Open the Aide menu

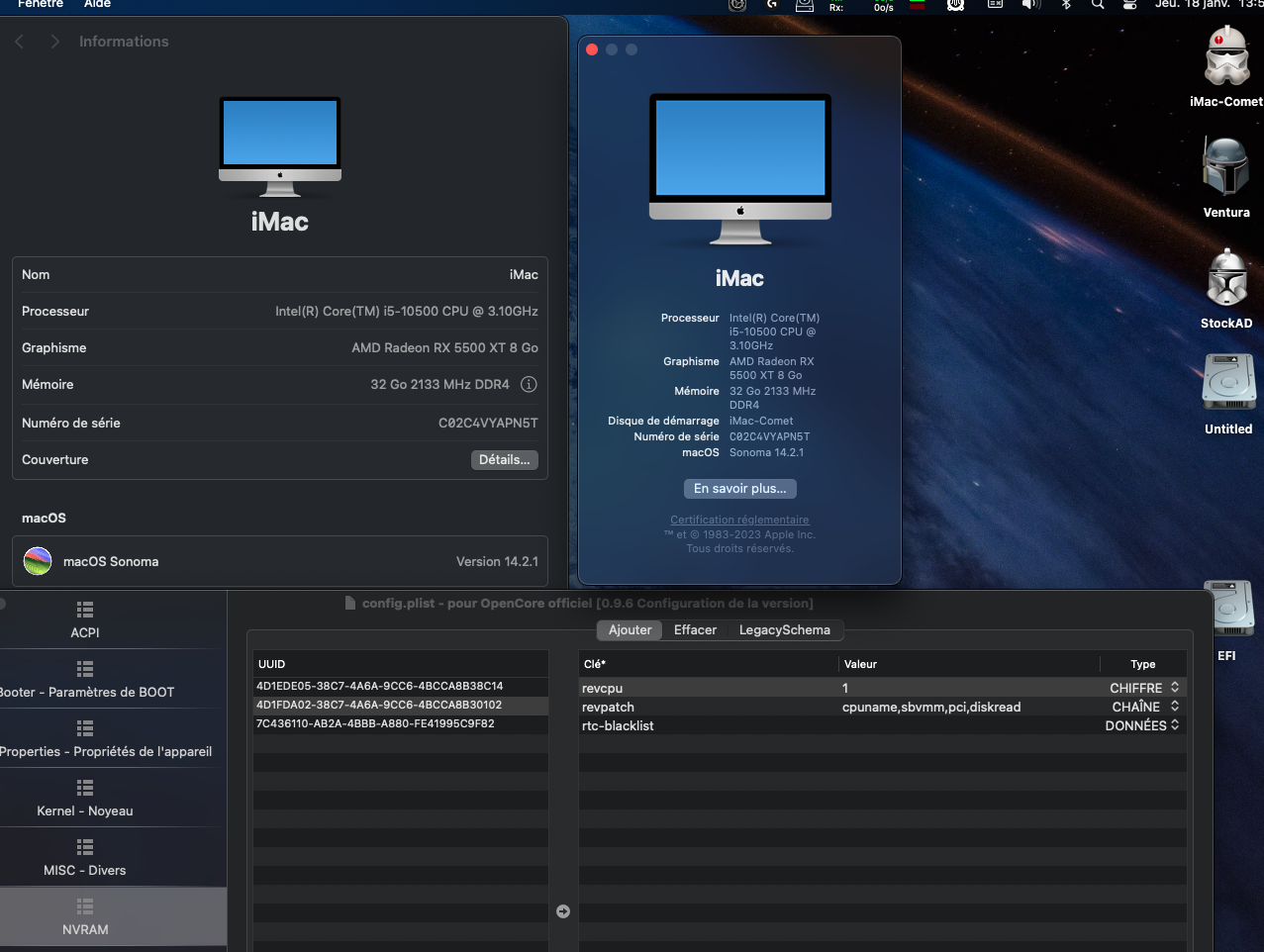pos(97,5)
